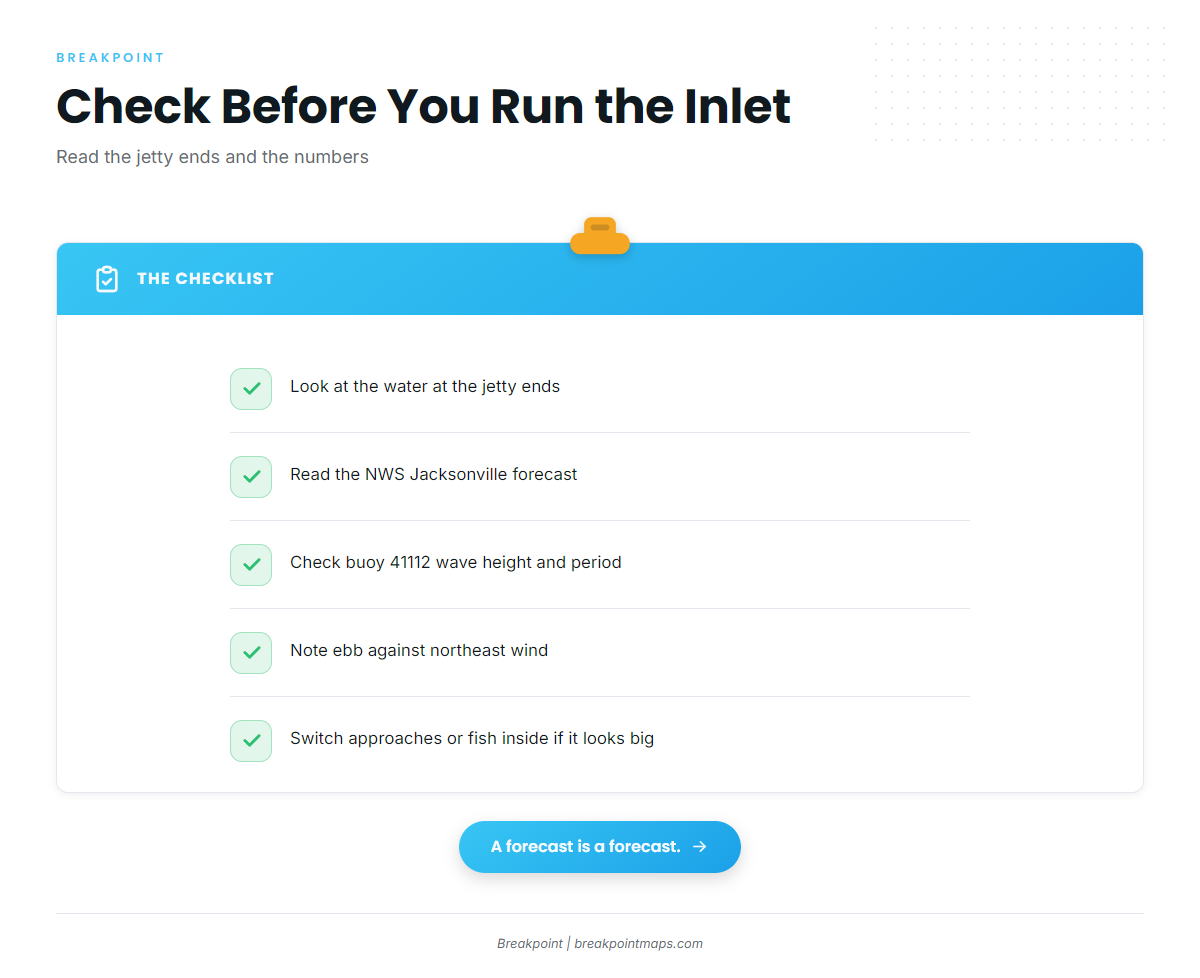Select 'Look at the water' item text

[x=425, y=387]
